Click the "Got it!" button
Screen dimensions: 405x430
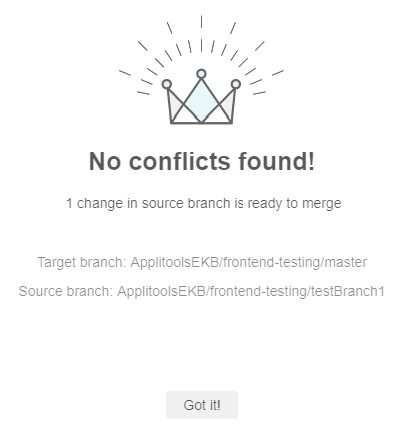[x=202, y=405]
